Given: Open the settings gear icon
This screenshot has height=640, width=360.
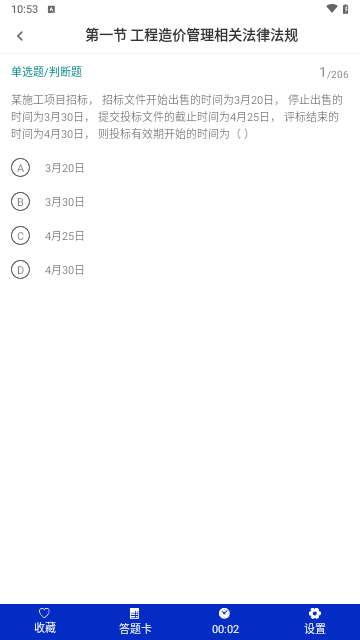Looking at the screenshot, I should click(x=315, y=613).
